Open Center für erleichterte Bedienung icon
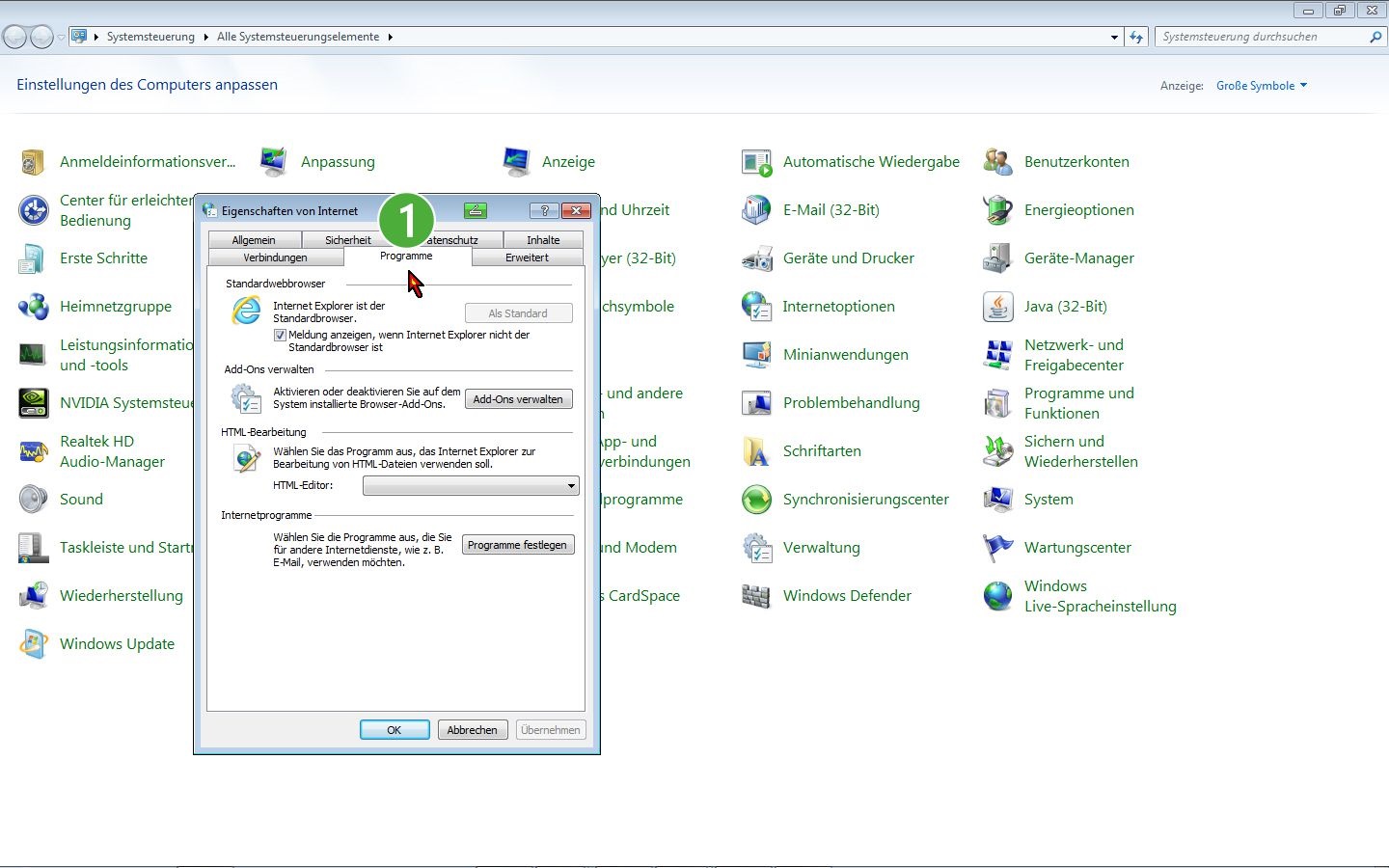Screen dimensions: 1389x868 click(33, 210)
